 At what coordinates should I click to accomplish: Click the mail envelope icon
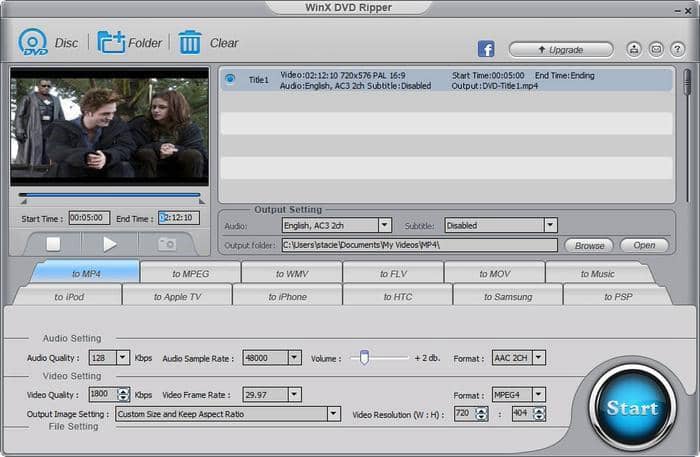(x=656, y=49)
